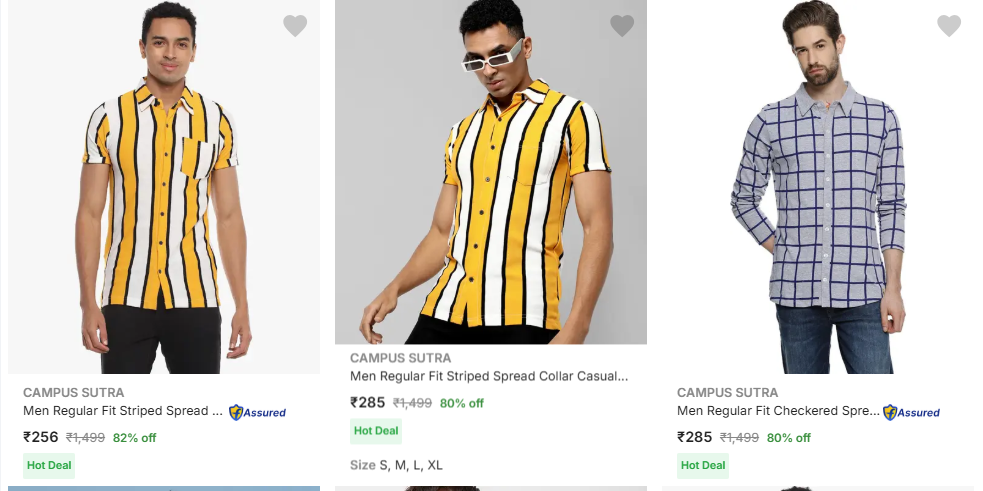The image size is (983, 491).
Task: Click Campus Sutra brand on middle product
Action: click(400, 358)
